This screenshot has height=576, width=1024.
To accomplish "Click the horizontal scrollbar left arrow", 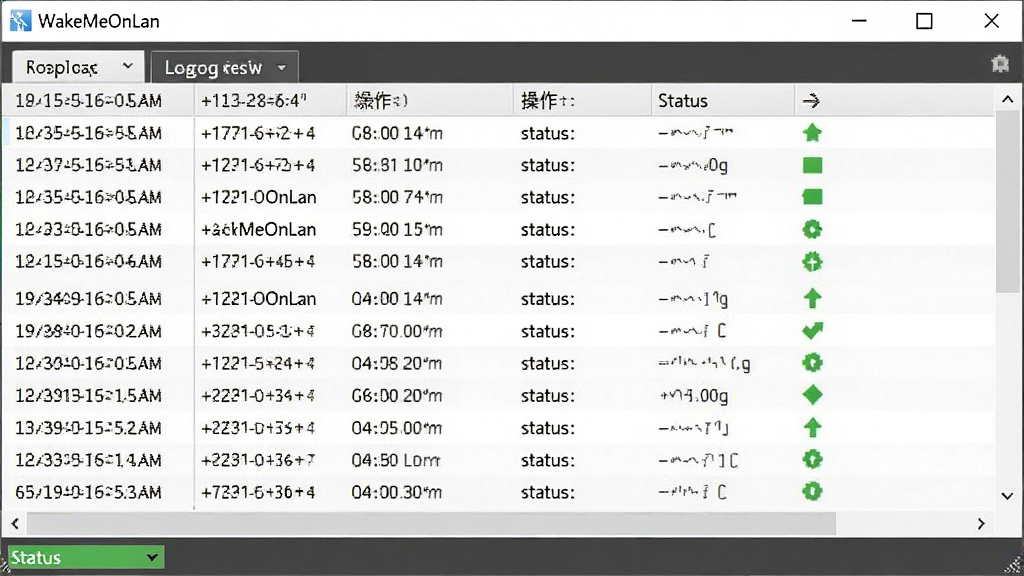I will (15, 524).
